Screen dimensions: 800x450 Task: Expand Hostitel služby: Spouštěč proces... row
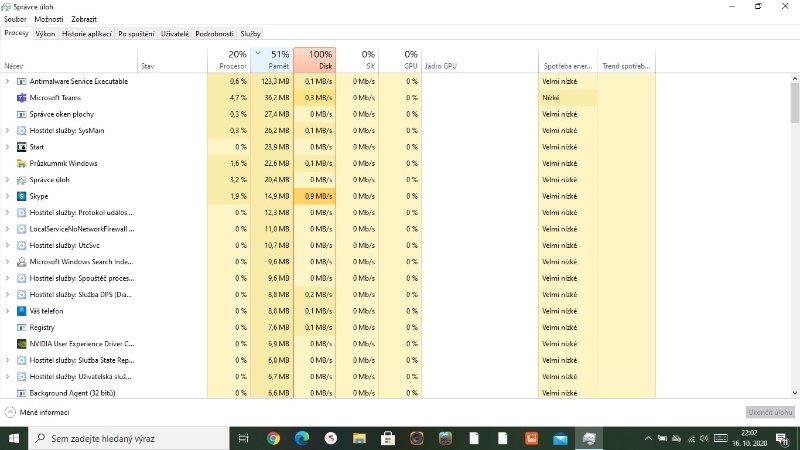tap(8, 278)
